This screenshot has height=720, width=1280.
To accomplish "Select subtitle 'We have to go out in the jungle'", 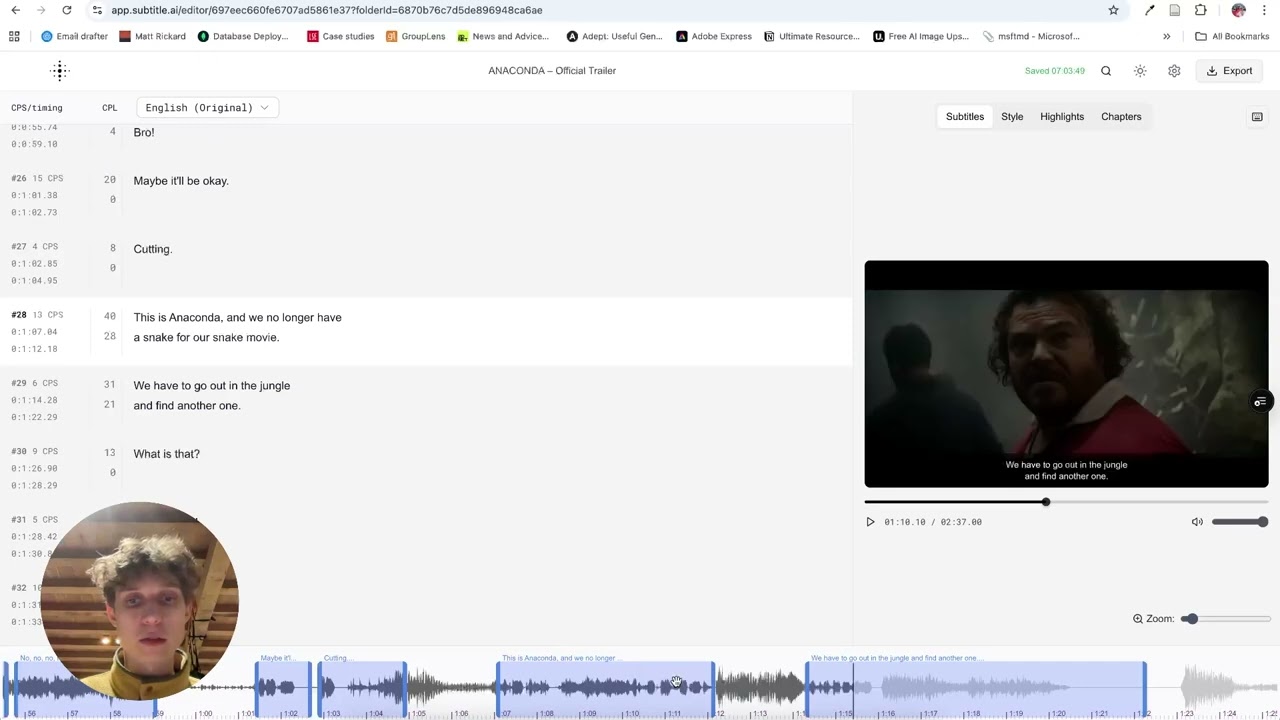I will 212,386.
